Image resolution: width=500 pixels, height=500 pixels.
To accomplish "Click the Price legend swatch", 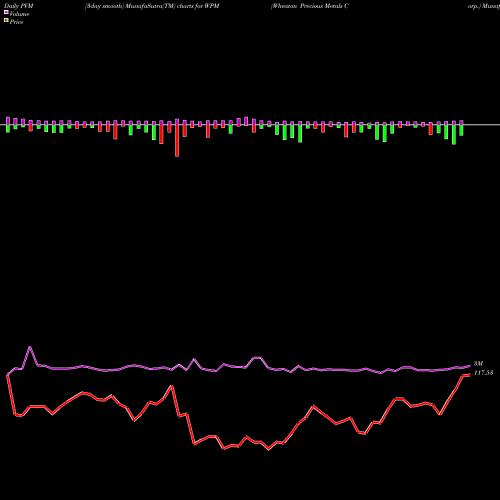I will pyautogui.click(x=6, y=21).
